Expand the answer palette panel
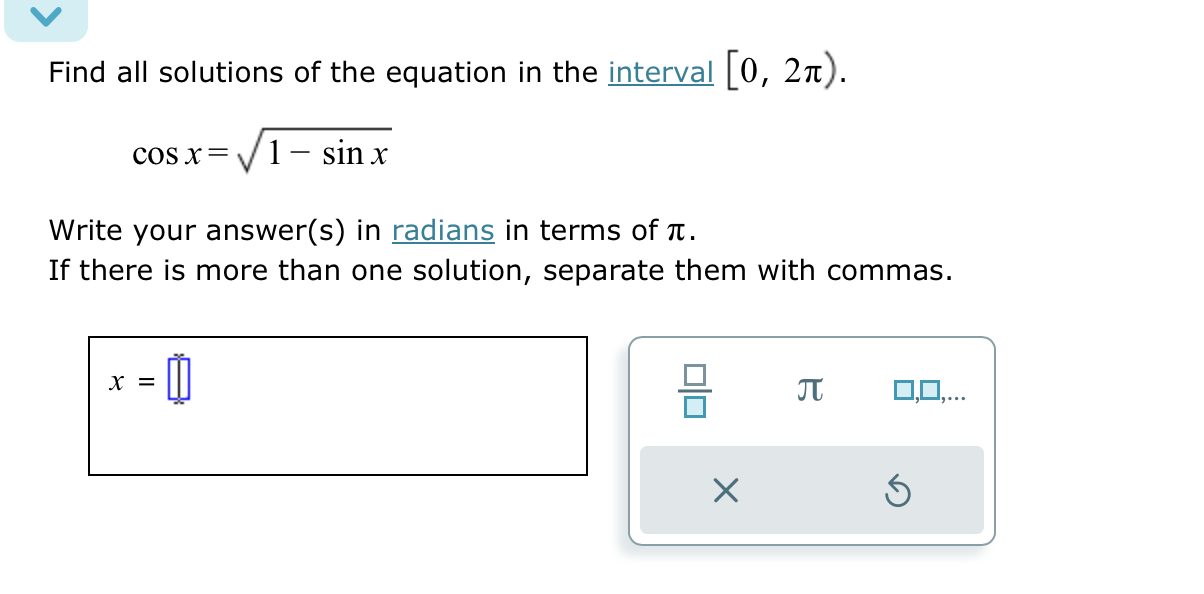 coord(811,440)
